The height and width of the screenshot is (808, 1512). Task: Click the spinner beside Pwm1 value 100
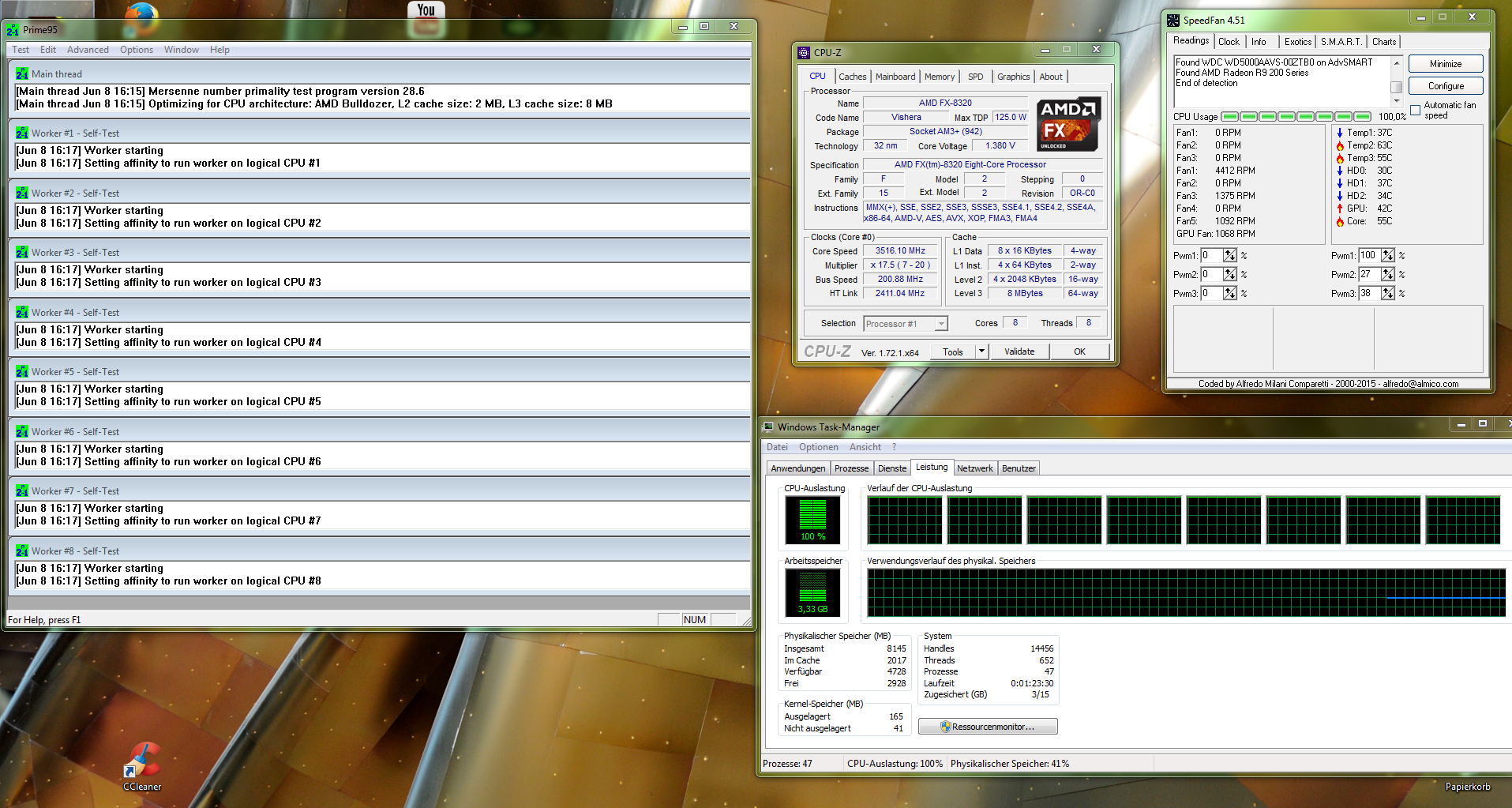pos(1388,256)
